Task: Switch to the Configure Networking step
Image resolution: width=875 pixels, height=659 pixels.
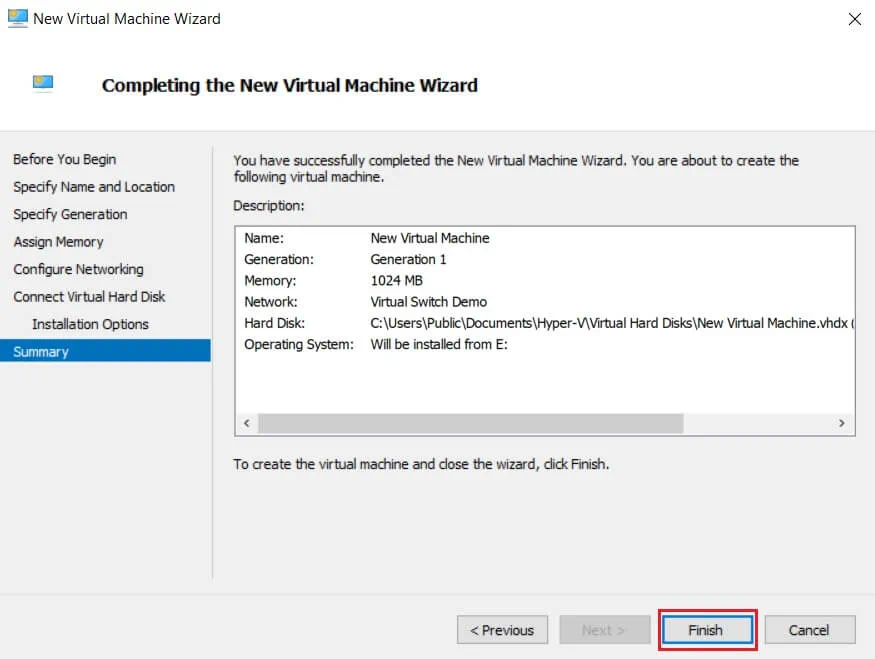Action: [x=78, y=269]
